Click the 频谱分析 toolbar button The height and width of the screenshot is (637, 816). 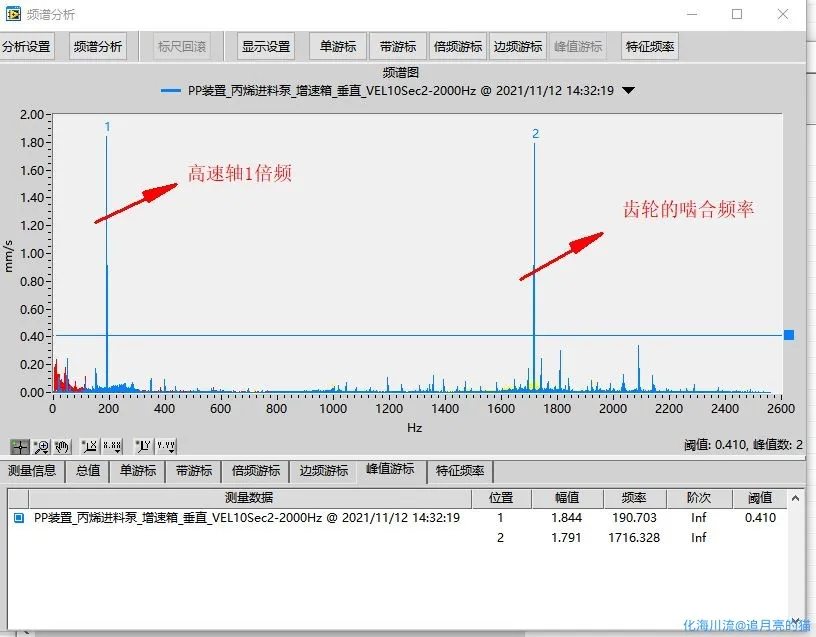click(x=98, y=47)
